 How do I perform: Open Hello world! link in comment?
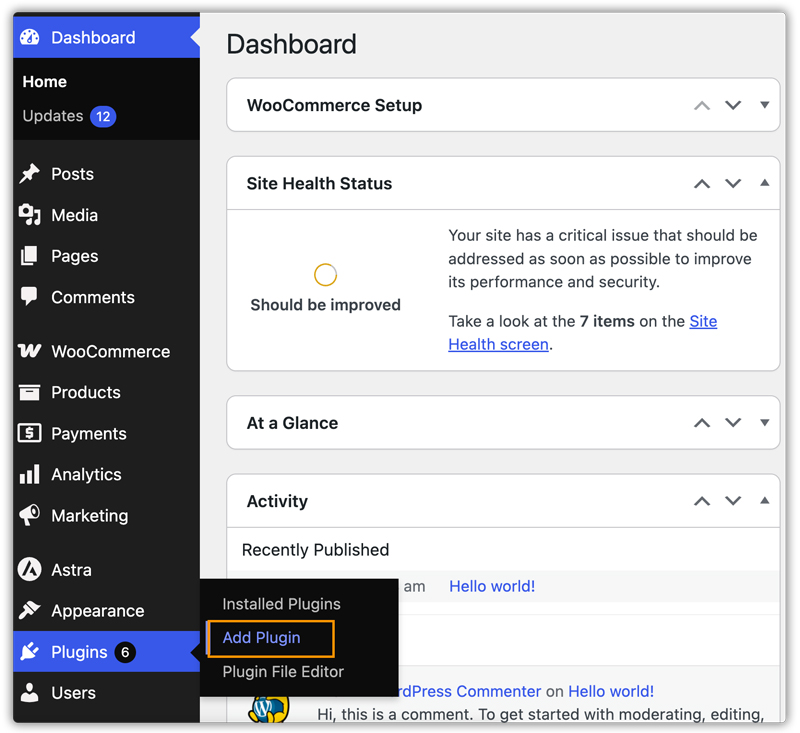point(611,691)
